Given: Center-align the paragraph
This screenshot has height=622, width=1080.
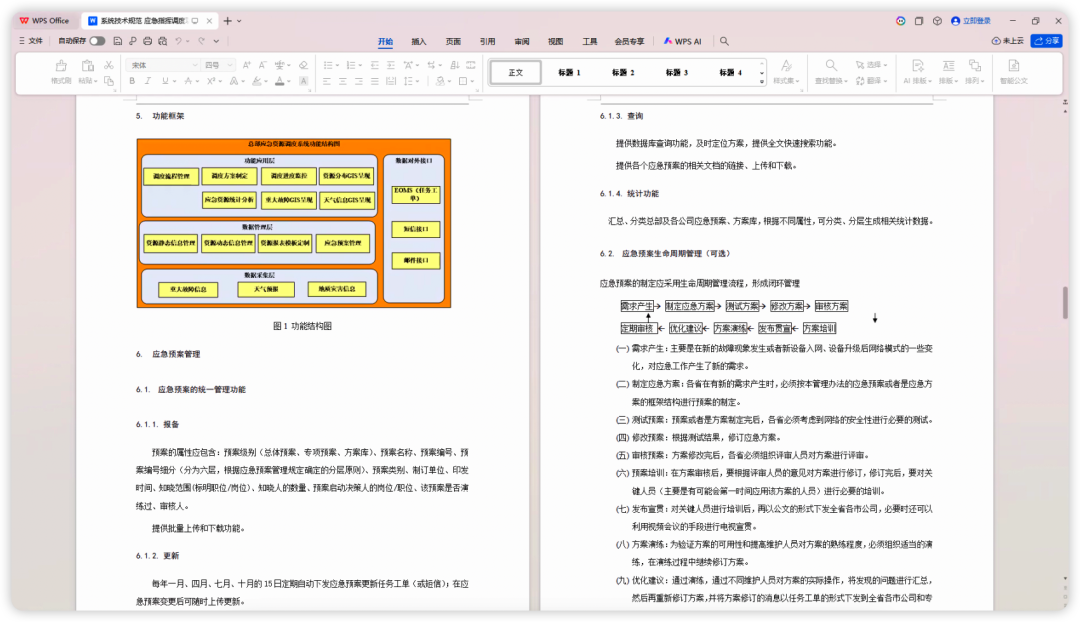Looking at the screenshot, I should pos(342,81).
